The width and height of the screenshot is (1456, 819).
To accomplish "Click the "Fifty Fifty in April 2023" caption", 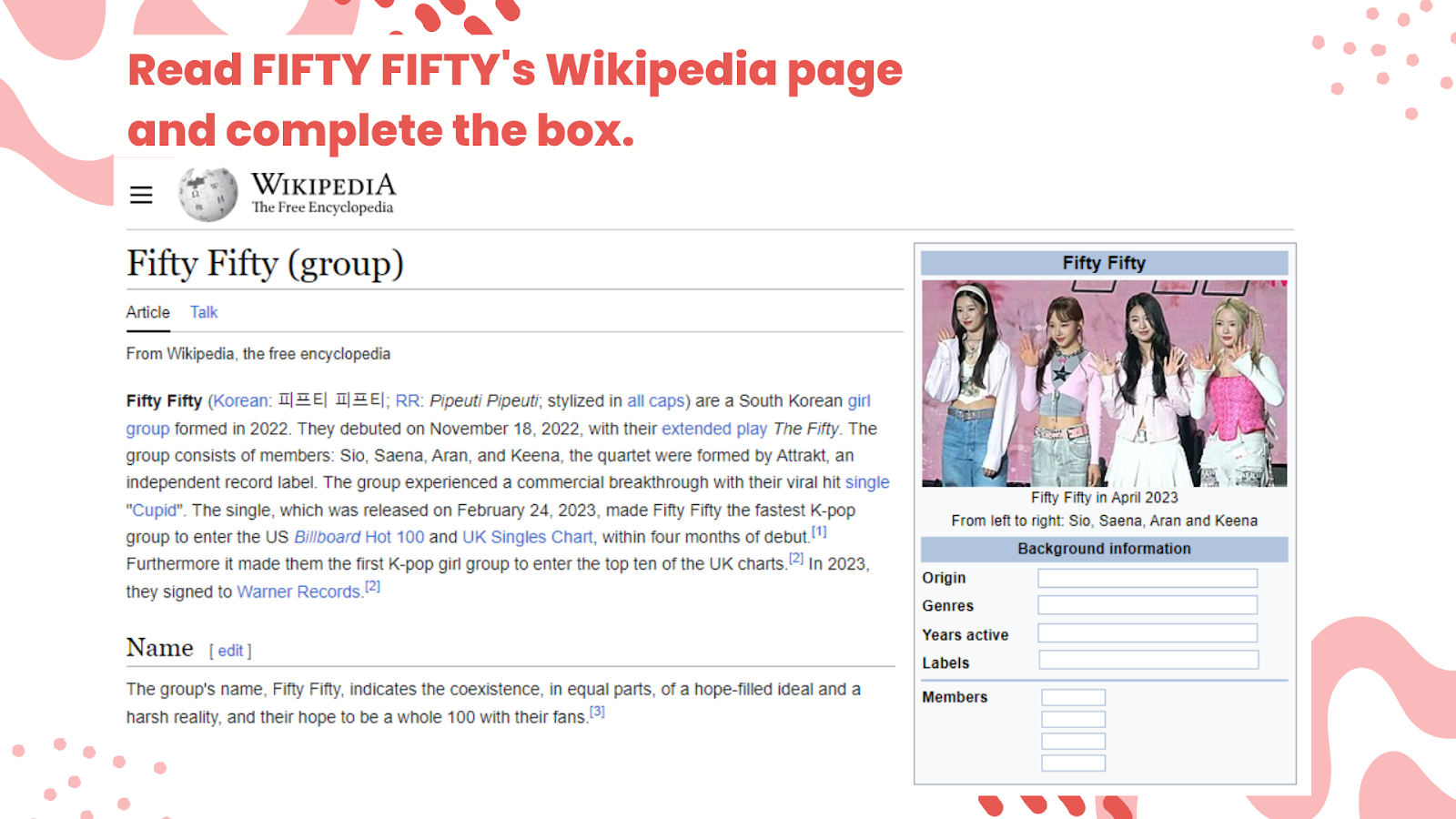I will pos(1105,498).
